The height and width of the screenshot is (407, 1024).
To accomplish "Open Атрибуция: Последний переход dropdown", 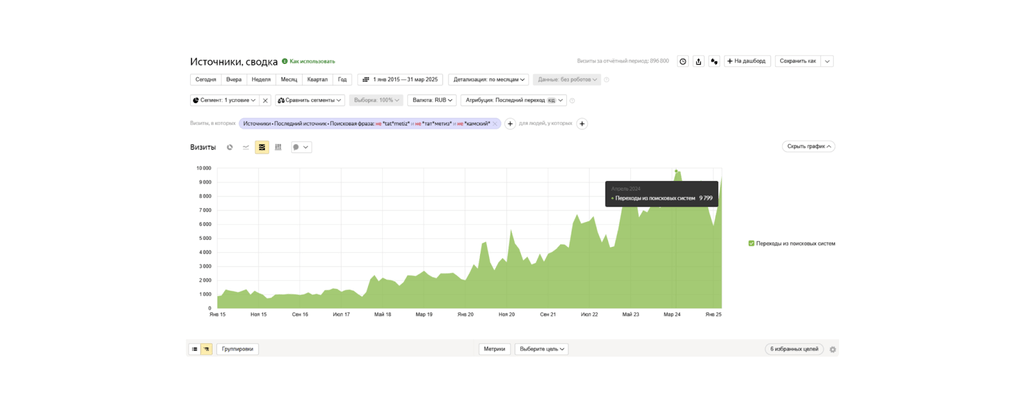I will (514, 101).
